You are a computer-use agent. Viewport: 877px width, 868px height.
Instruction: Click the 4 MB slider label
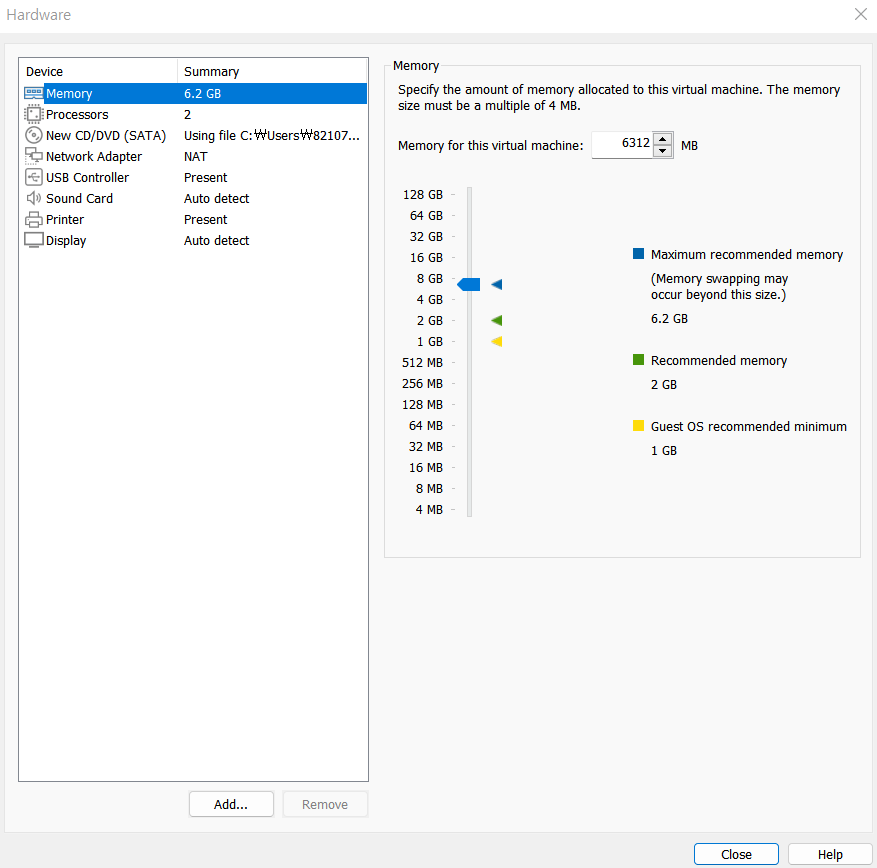(429, 510)
